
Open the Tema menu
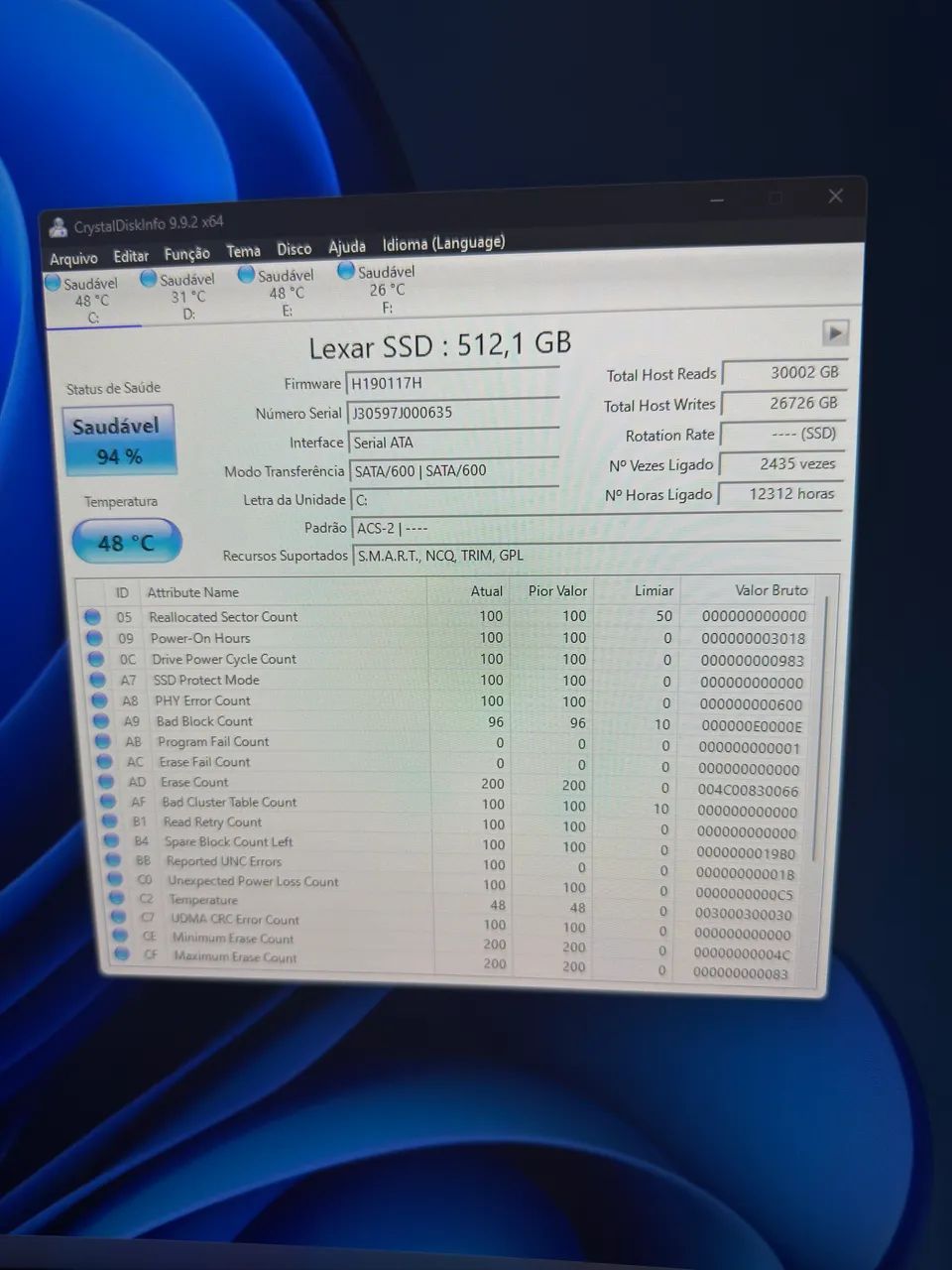coord(243,251)
